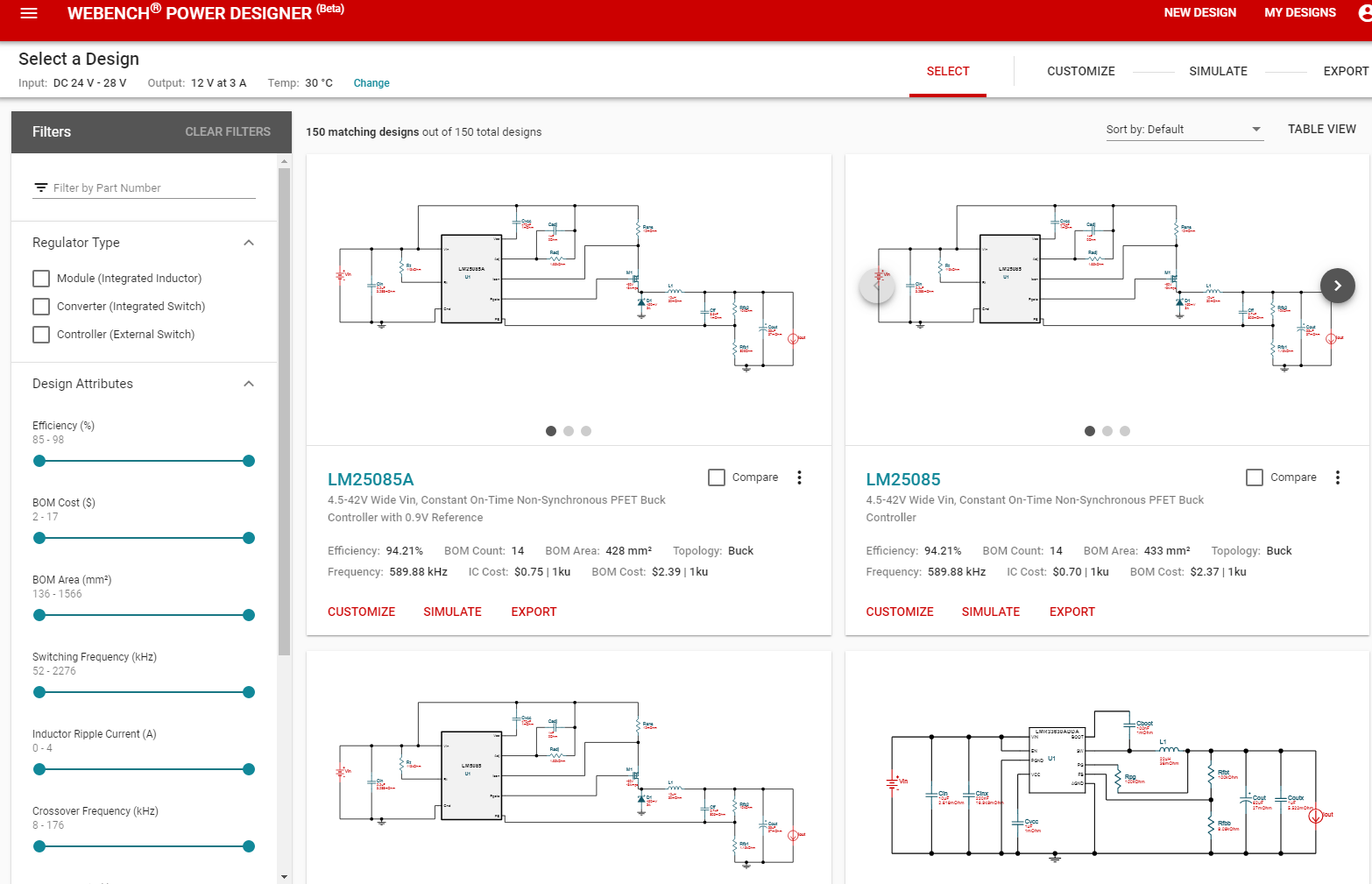The image size is (1372, 884).
Task: Collapse the Design Attributes section
Action: [x=249, y=384]
